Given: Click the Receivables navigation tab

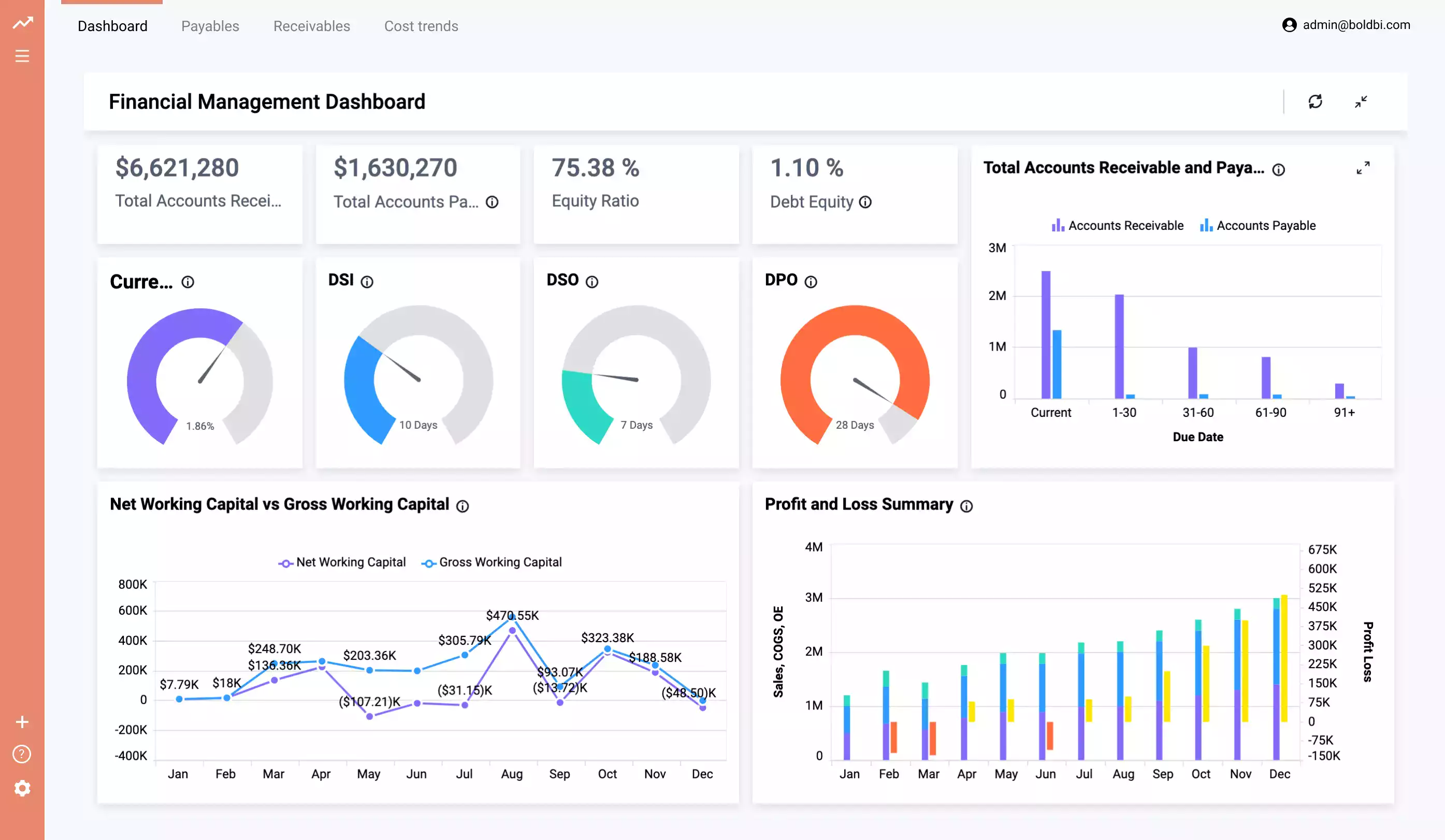Looking at the screenshot, I should tap(311, 25).
